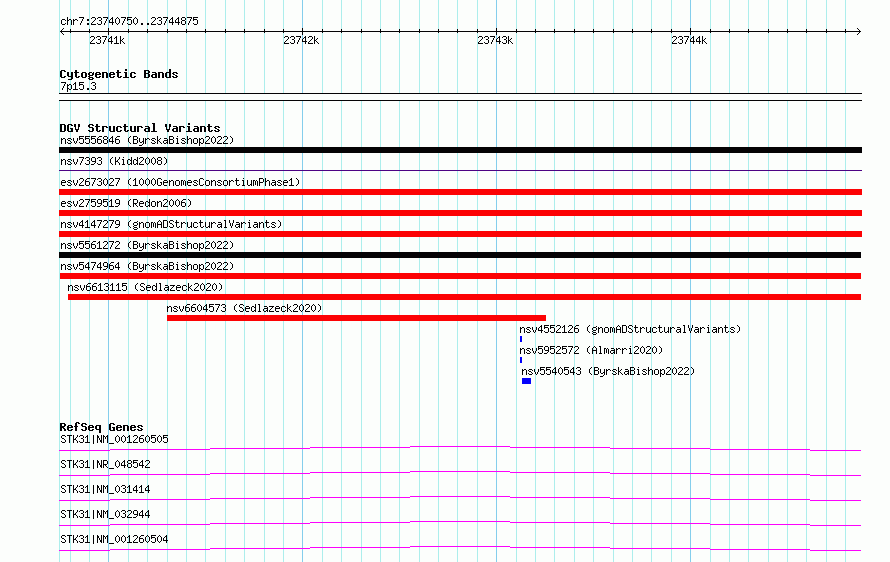Open variant esv2759519 (Redon2006) label
890x562 pixels.
tap(126, 203)
